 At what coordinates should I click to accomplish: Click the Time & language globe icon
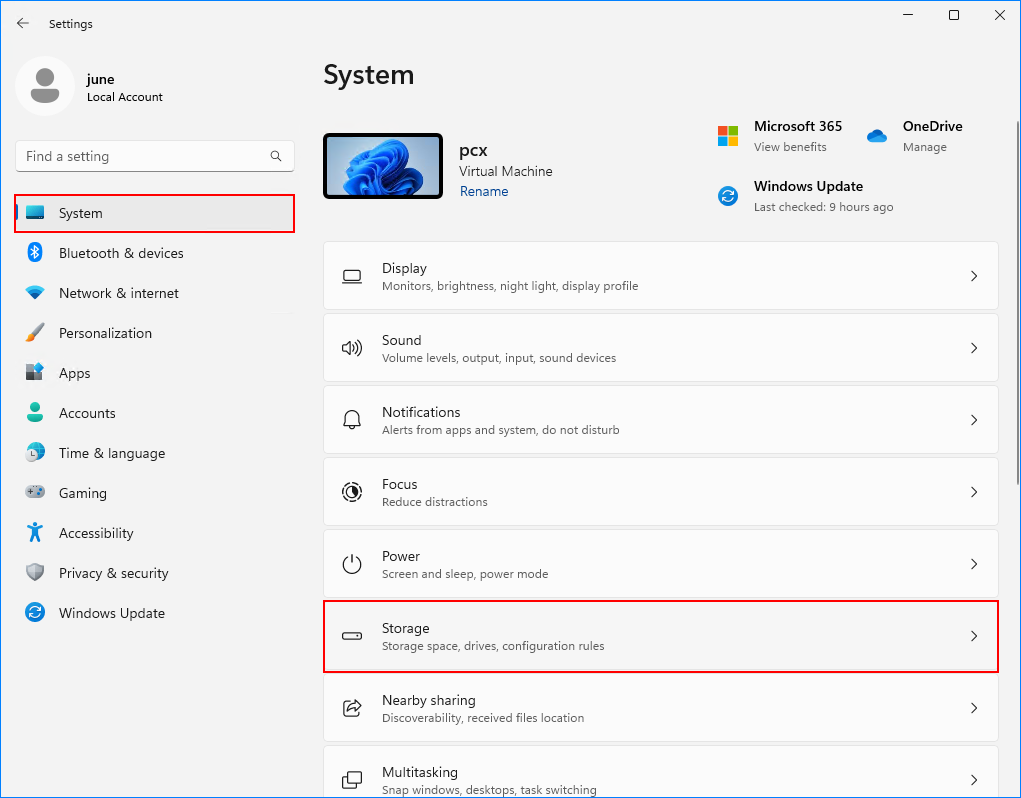click(35, 452)
